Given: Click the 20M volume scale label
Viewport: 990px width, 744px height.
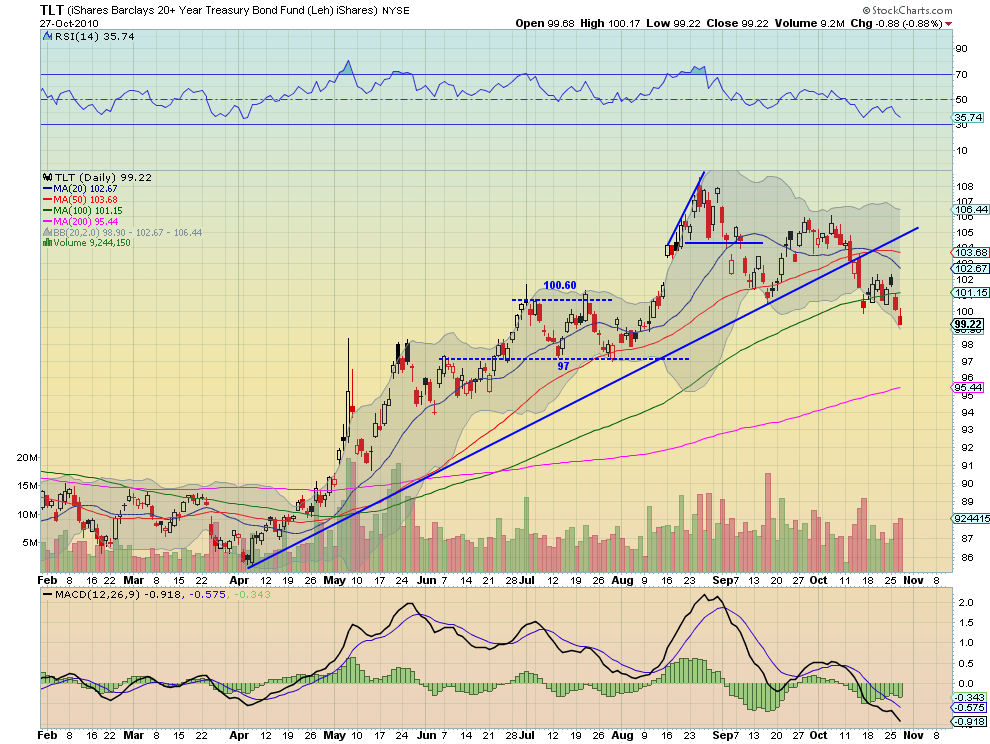Looking at the screenshot, I should pos(27,458).
